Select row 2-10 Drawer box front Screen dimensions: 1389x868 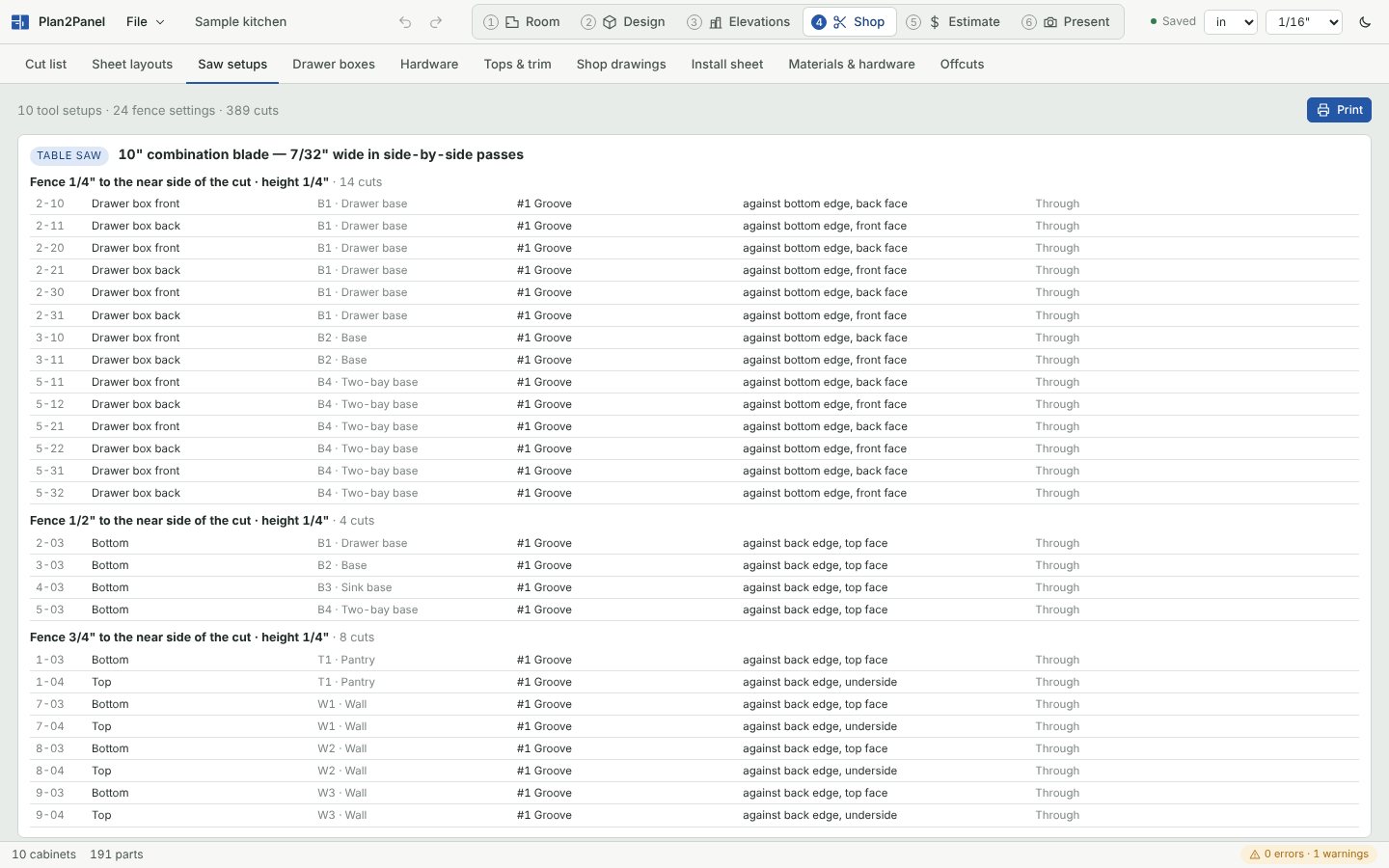[694, 203]
